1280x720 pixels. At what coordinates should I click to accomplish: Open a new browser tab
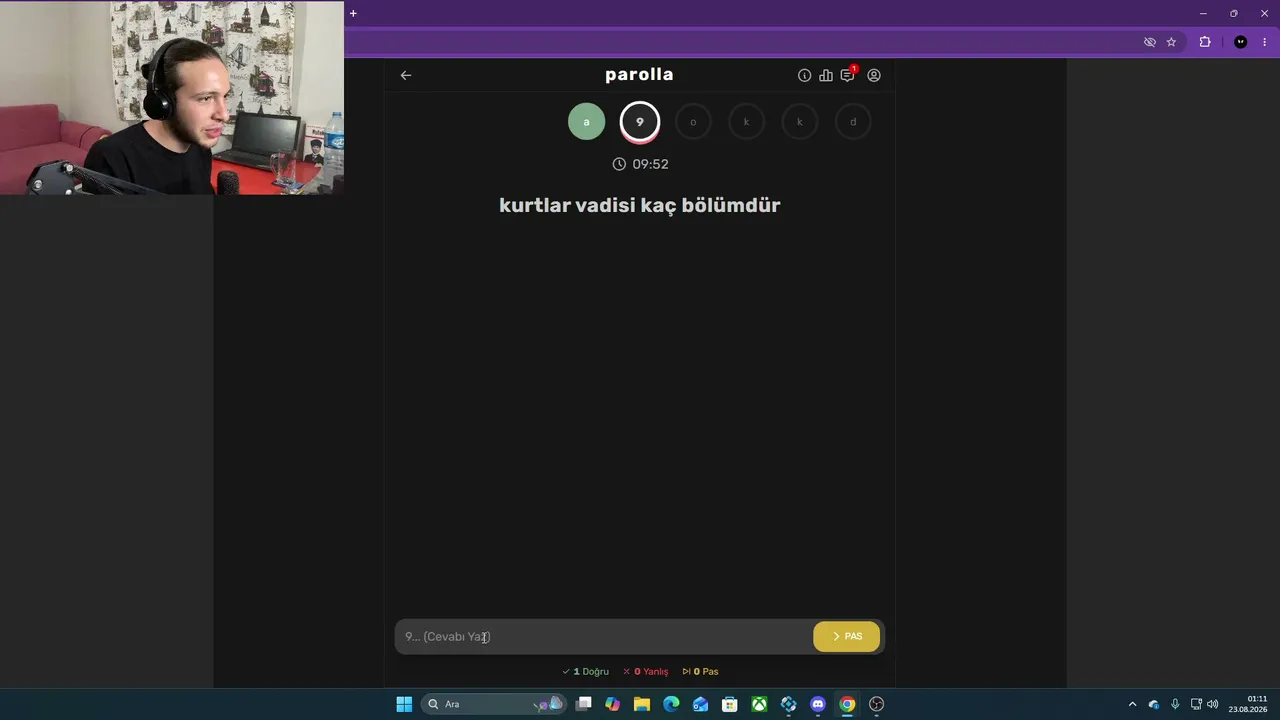coord(353,13)
